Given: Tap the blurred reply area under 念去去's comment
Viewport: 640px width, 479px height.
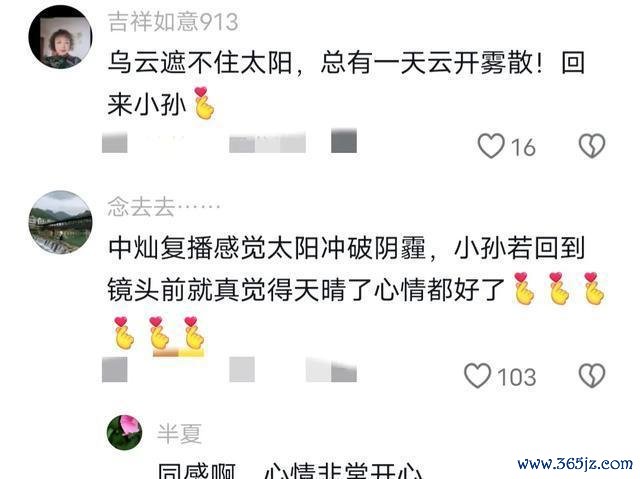Looking at the screenshot, I should coord(242,369).
